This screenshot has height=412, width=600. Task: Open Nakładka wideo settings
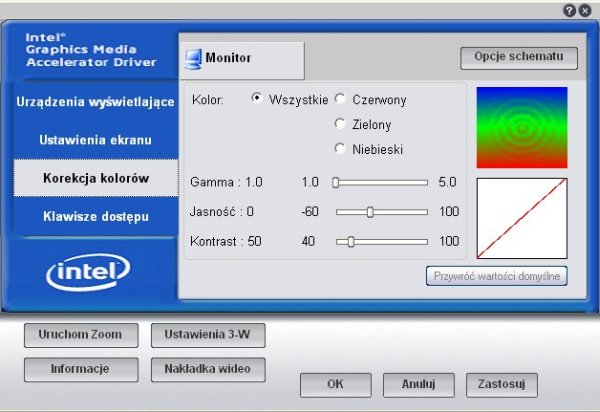208,370
